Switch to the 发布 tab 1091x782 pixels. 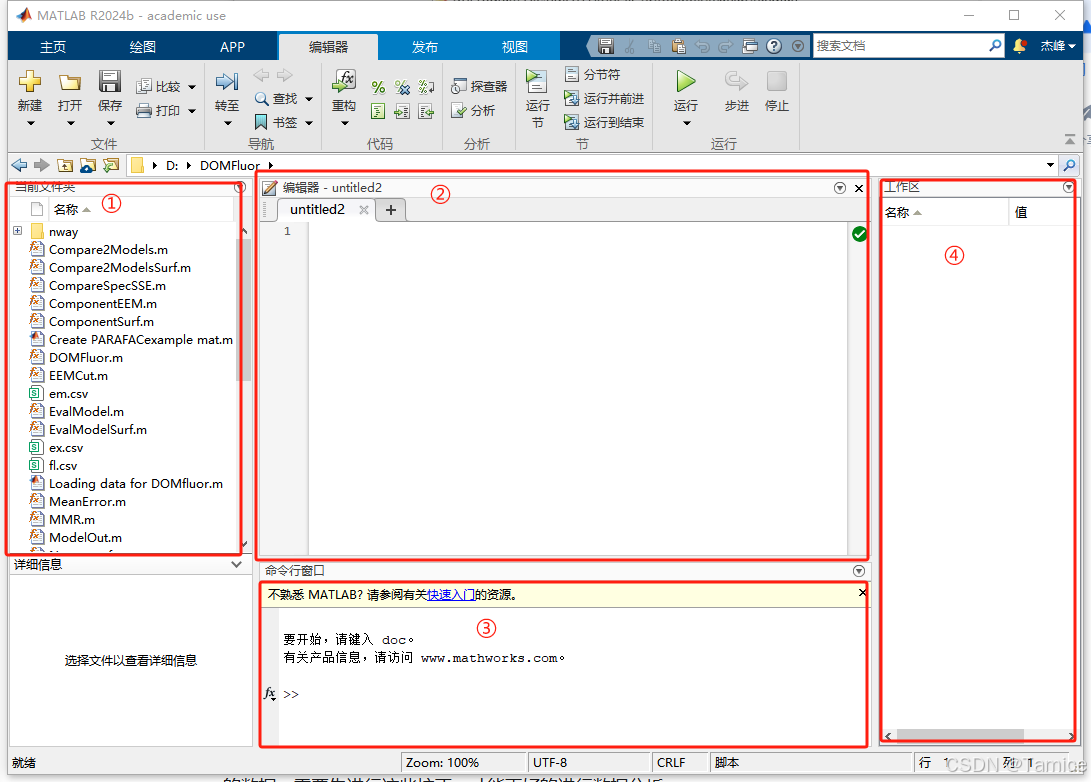click(x=424, y=47)
